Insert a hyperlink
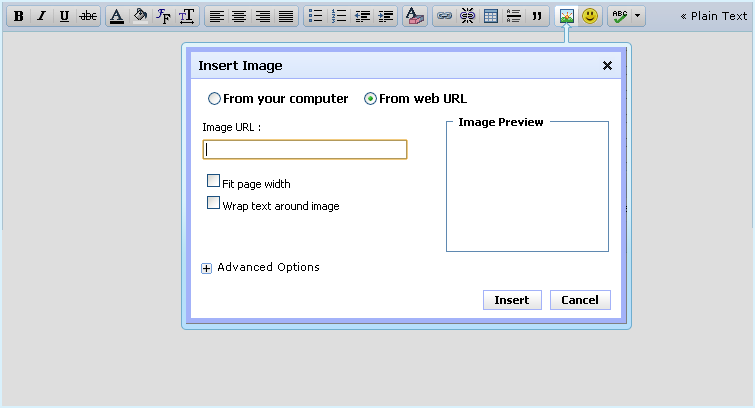 coord(444,16)
